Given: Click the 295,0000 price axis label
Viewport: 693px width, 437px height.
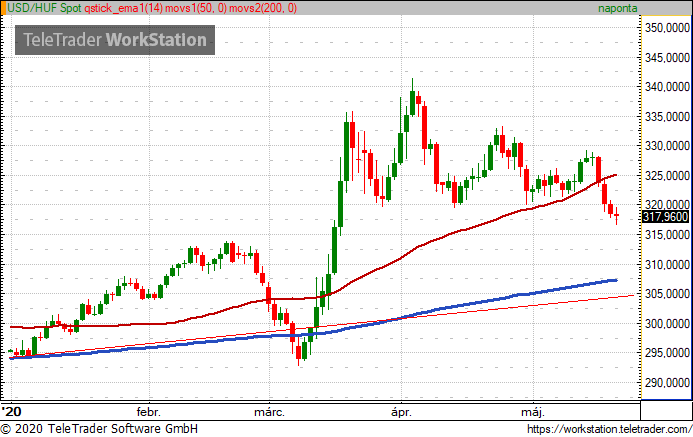Looking at the screenshot, I should click(667, 353).
